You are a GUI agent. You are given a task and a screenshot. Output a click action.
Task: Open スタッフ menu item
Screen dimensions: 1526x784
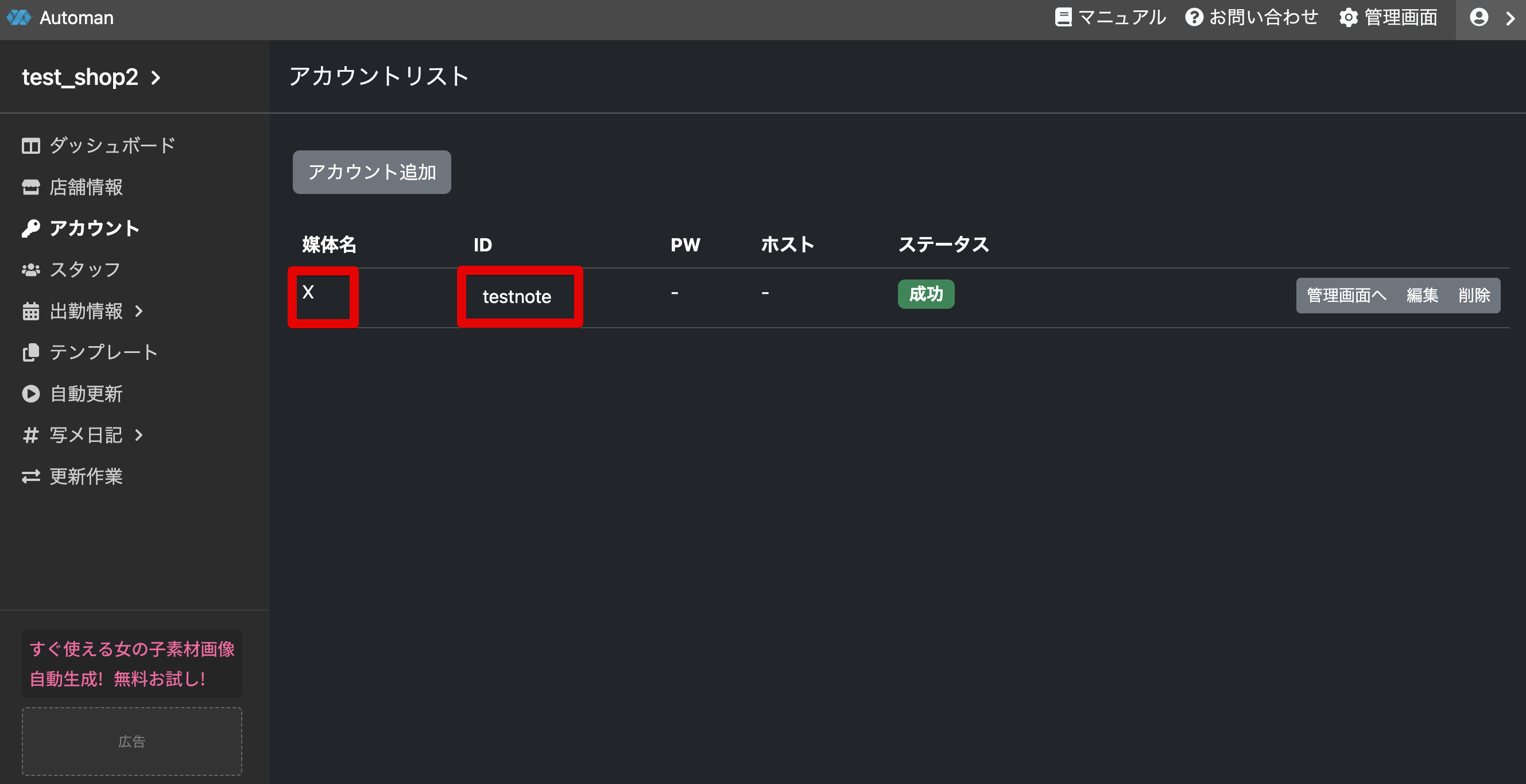coord(85,269)
